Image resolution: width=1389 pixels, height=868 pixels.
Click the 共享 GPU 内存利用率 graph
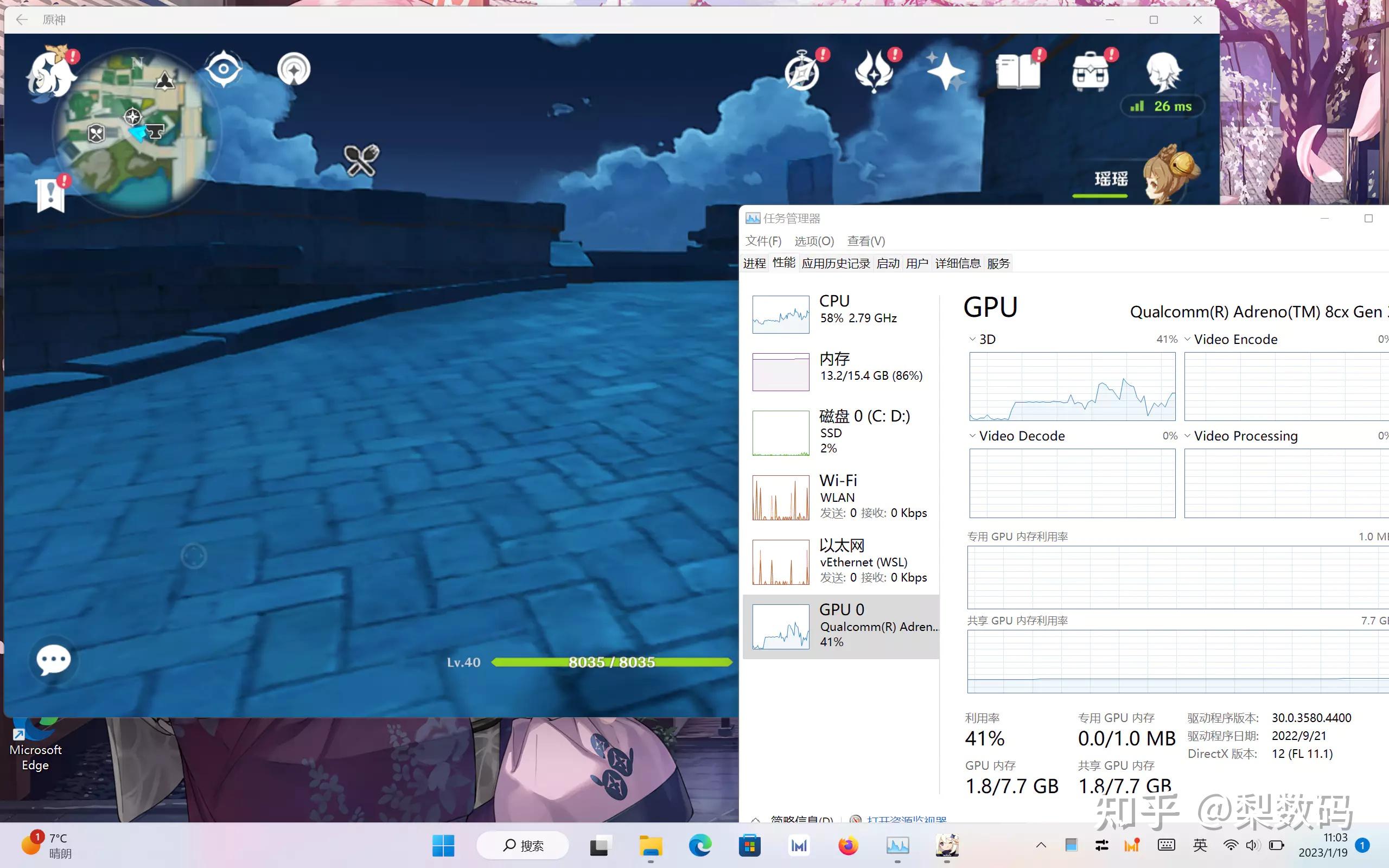click(x=1178, y=661)
